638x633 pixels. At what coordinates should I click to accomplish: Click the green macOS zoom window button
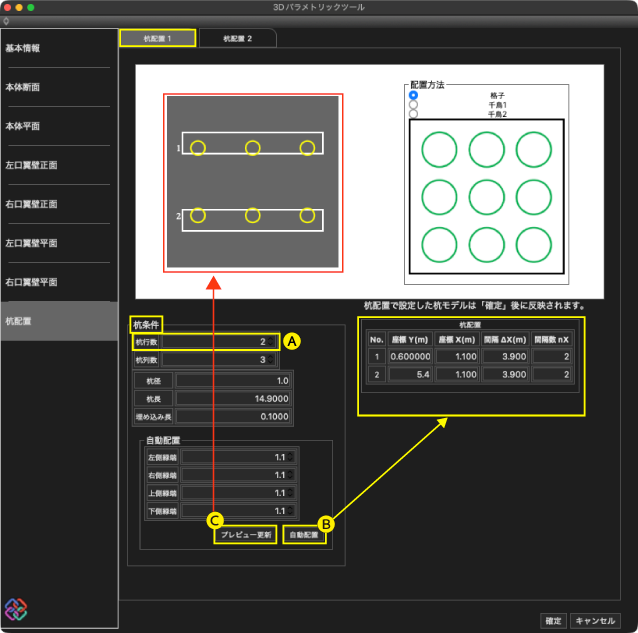pyautogui.click(x=31, y=7)
